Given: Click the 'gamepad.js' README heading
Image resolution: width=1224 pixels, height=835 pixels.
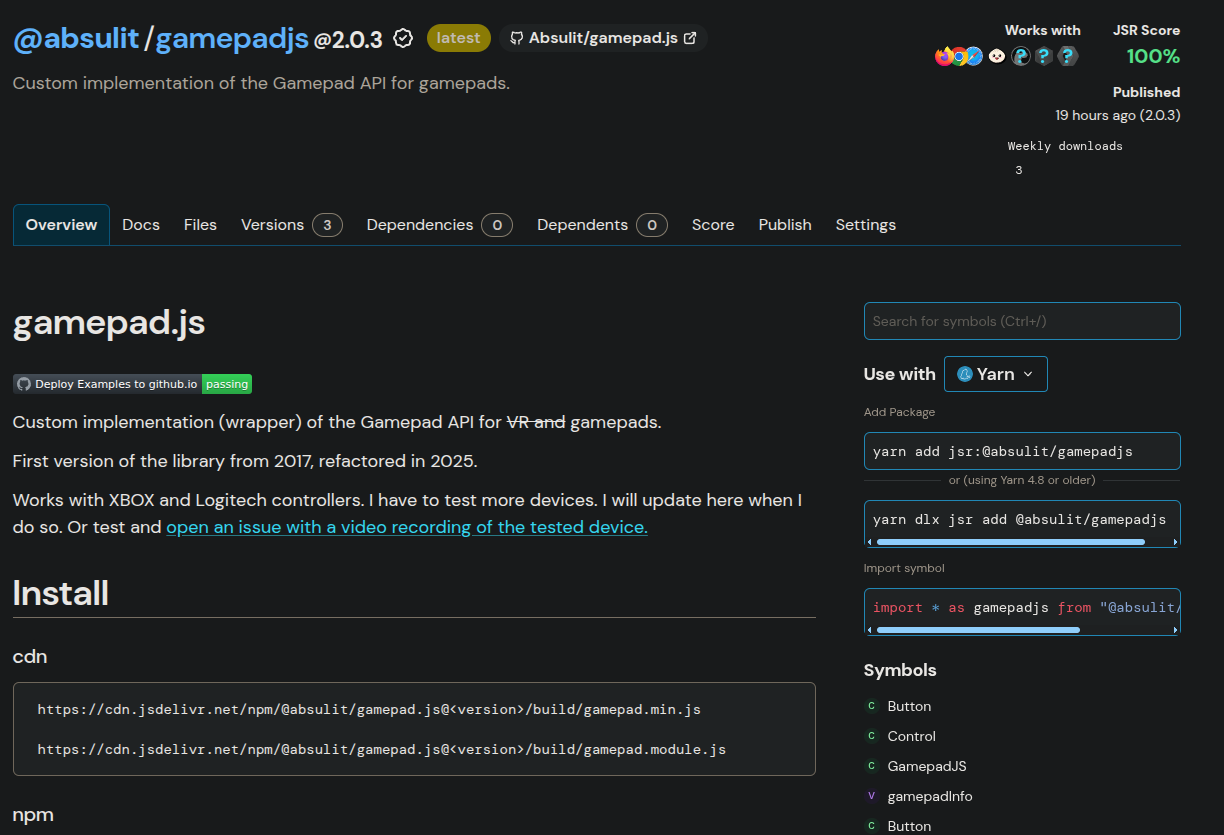Looking at the screenshot, I should point(109,323).
